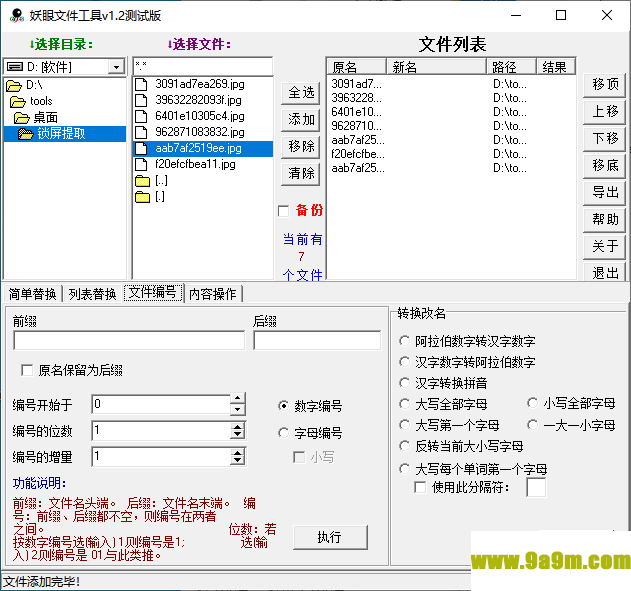This screenshot has width=631, height=591.
Task: Click 退出 exit button
Action: [604, 273]
